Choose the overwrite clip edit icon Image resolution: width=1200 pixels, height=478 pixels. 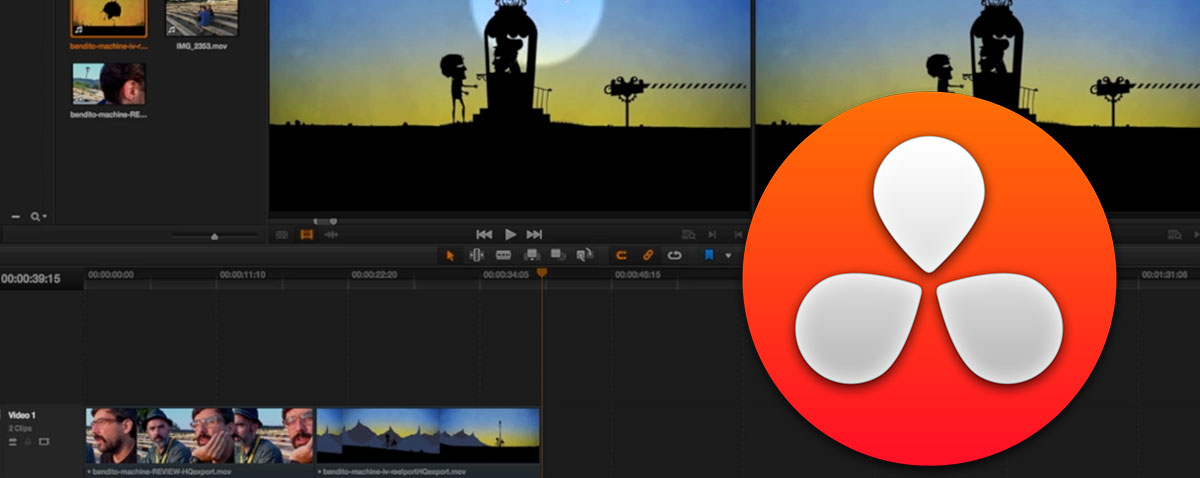(558, 255)
